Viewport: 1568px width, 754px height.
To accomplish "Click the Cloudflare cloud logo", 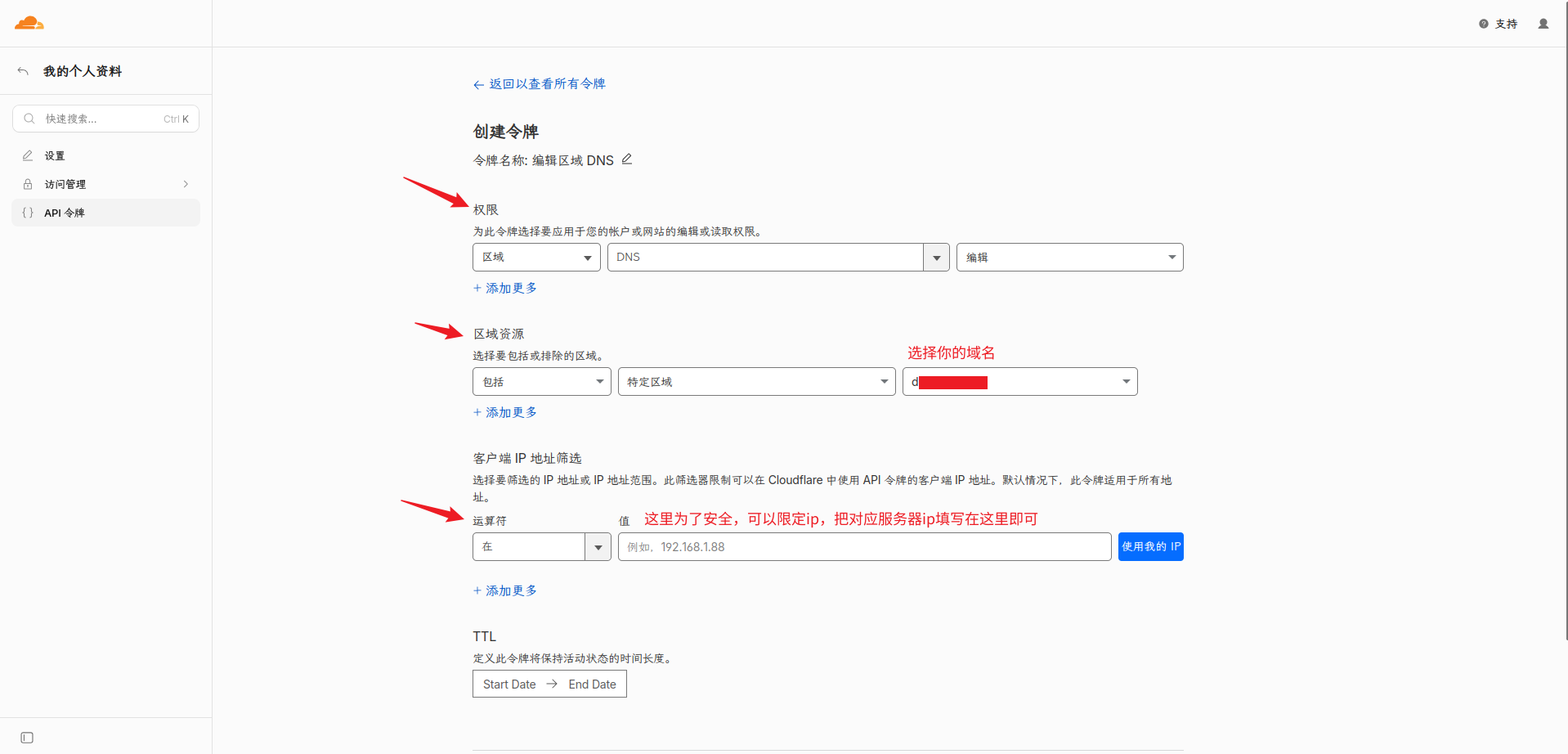I will tap(29, 23).
